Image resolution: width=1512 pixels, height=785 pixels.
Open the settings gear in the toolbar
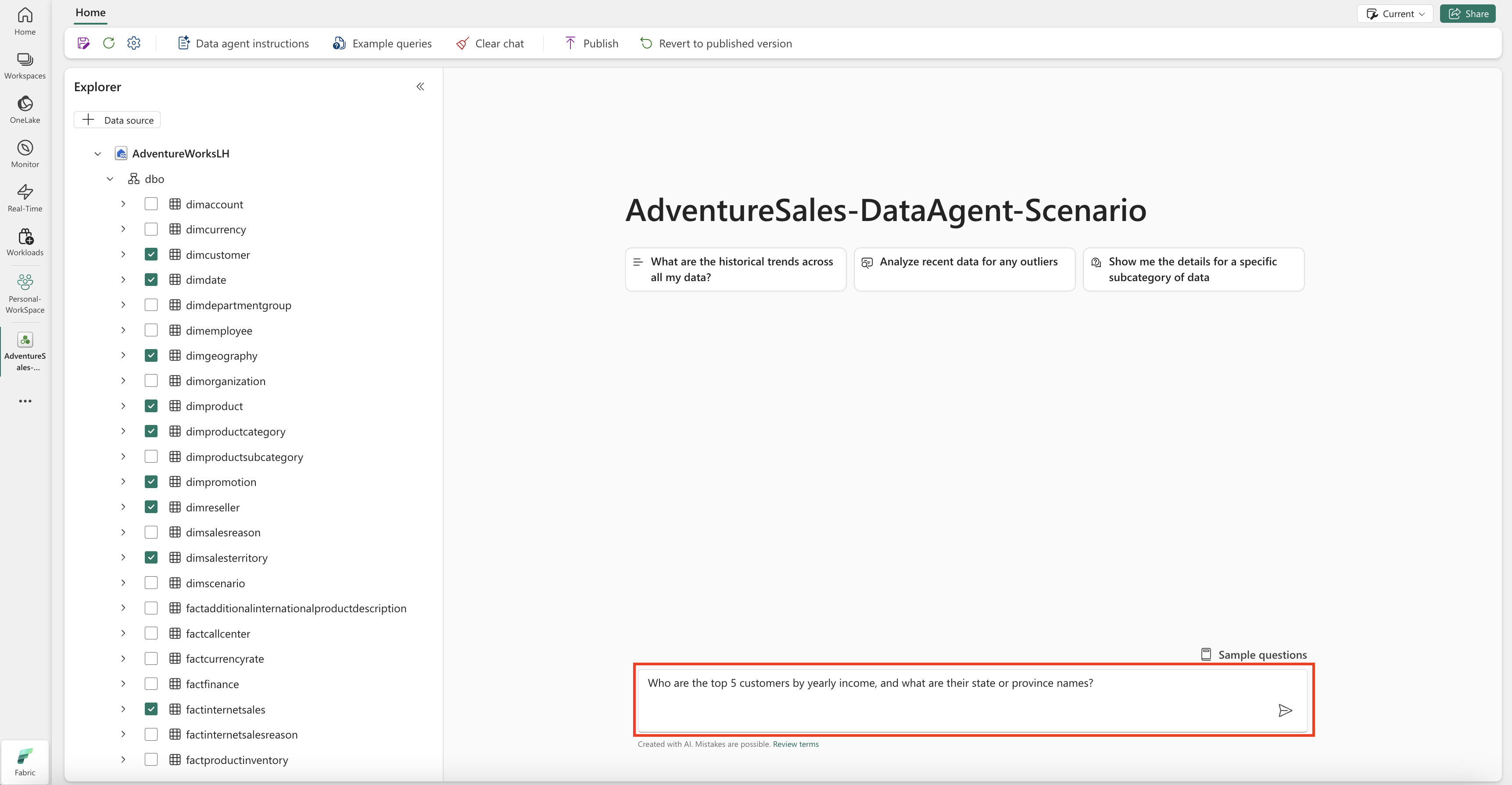(x=134, y=43)
